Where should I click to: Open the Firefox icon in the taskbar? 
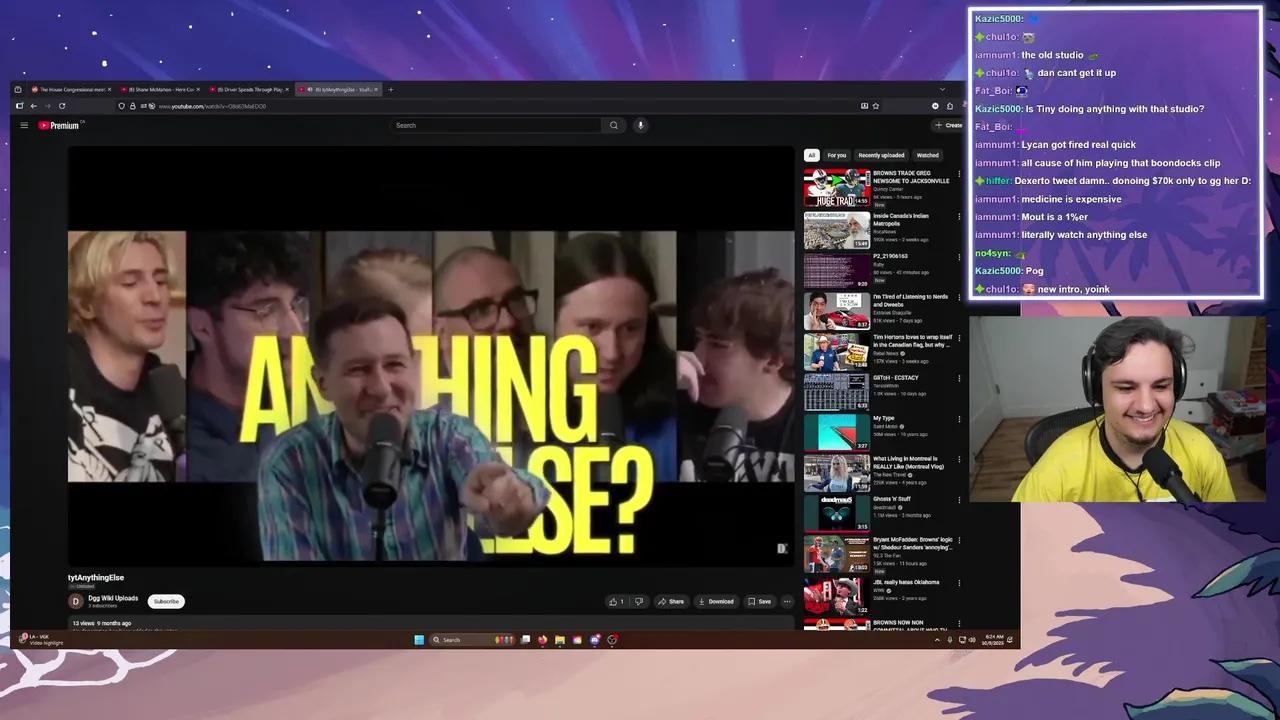coord(543,640)
